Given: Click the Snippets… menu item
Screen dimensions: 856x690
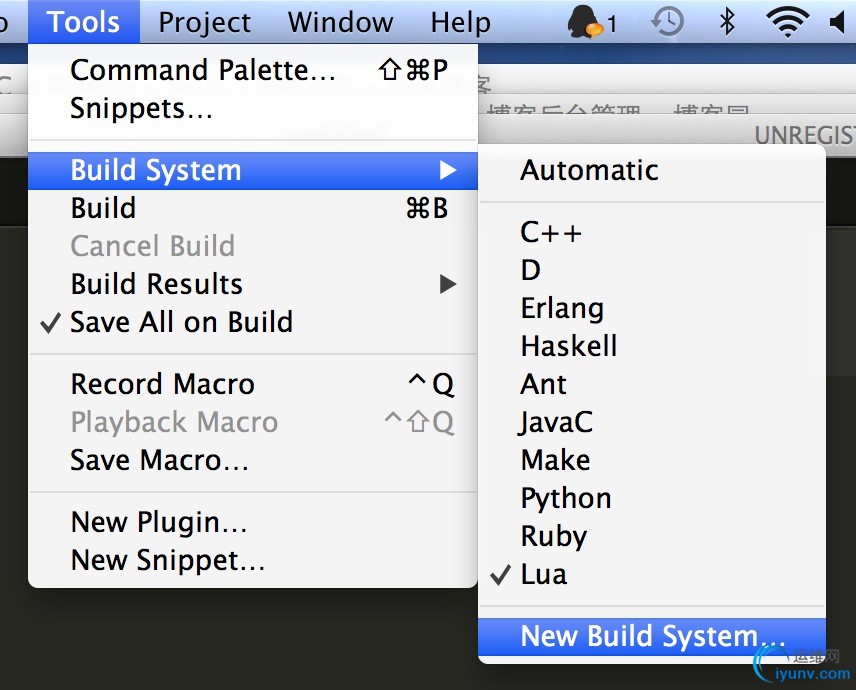Looking at the screenshot, I should click(x=141, y=108).
